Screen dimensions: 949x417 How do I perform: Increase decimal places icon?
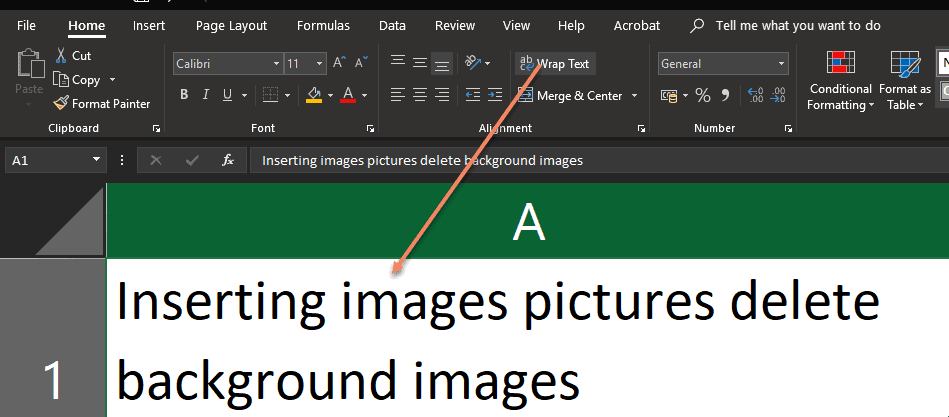tap(755, 96)
